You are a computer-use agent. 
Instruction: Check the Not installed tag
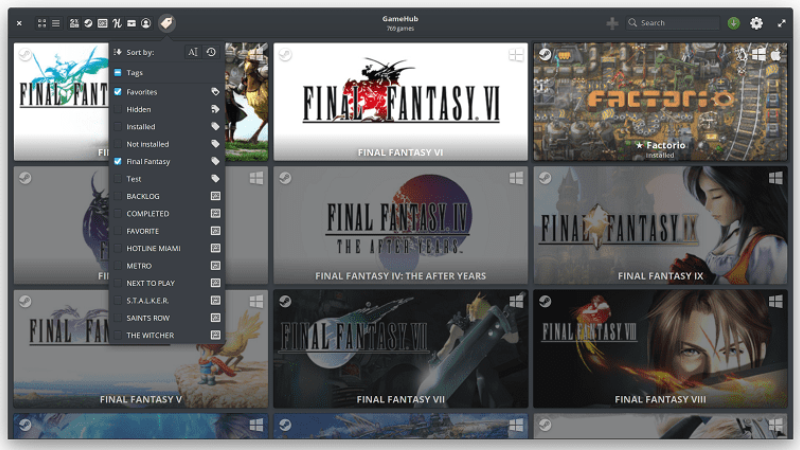click(118, 144)
